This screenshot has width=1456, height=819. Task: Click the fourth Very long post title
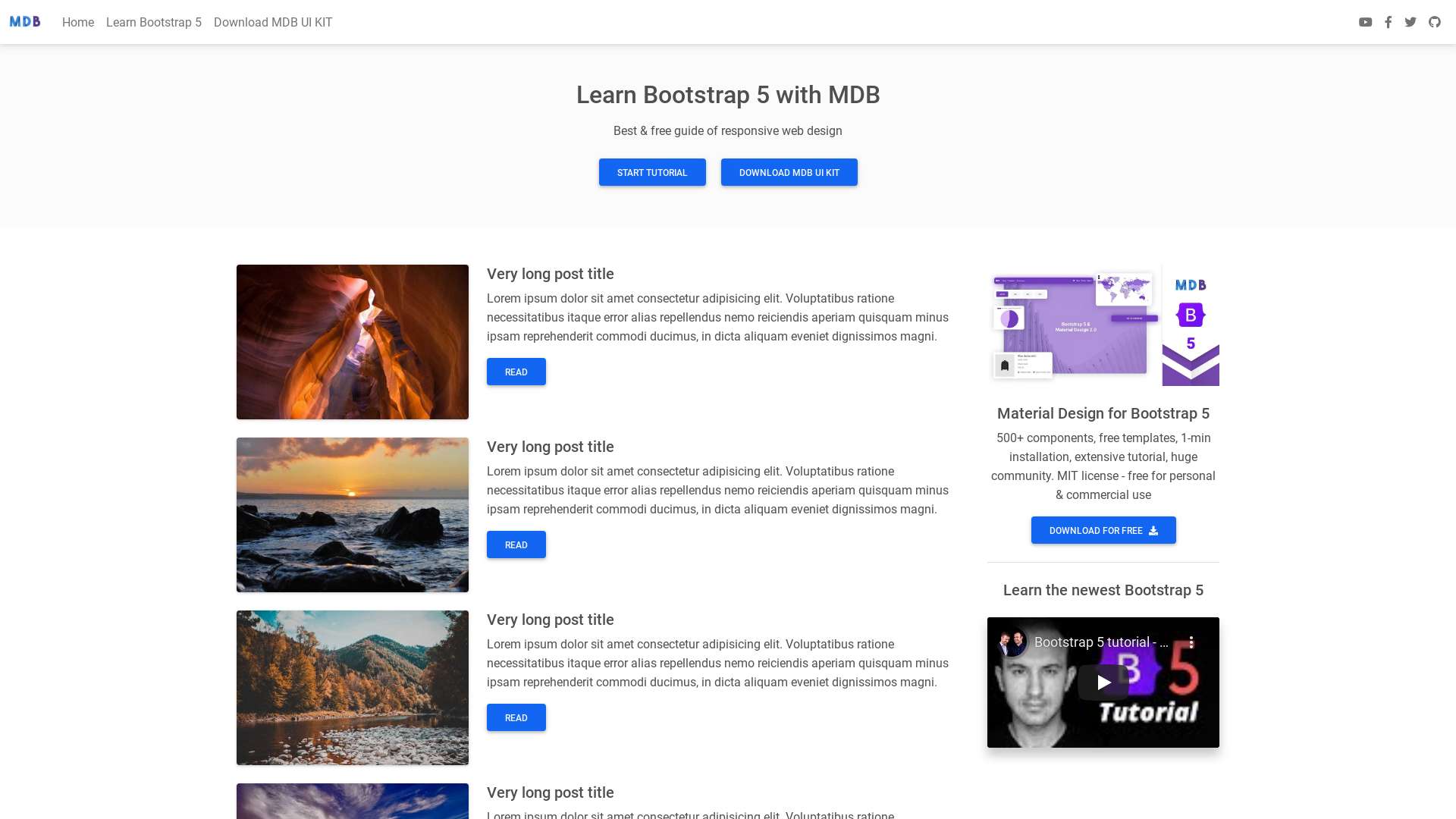click(551, 792)
